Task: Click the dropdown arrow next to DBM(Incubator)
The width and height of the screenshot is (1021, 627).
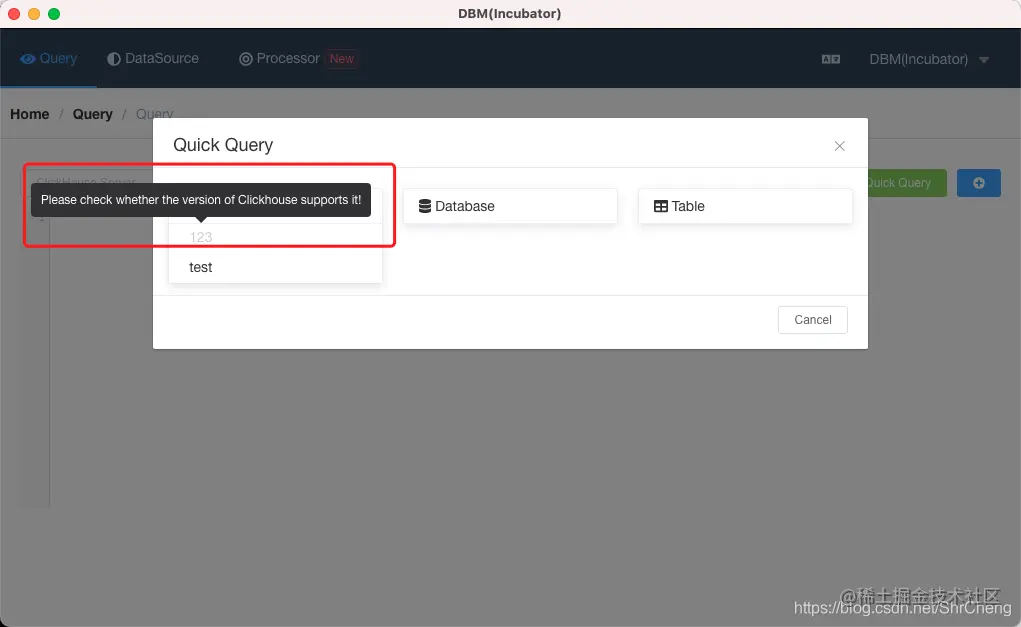Action: (x=984, y=60)
